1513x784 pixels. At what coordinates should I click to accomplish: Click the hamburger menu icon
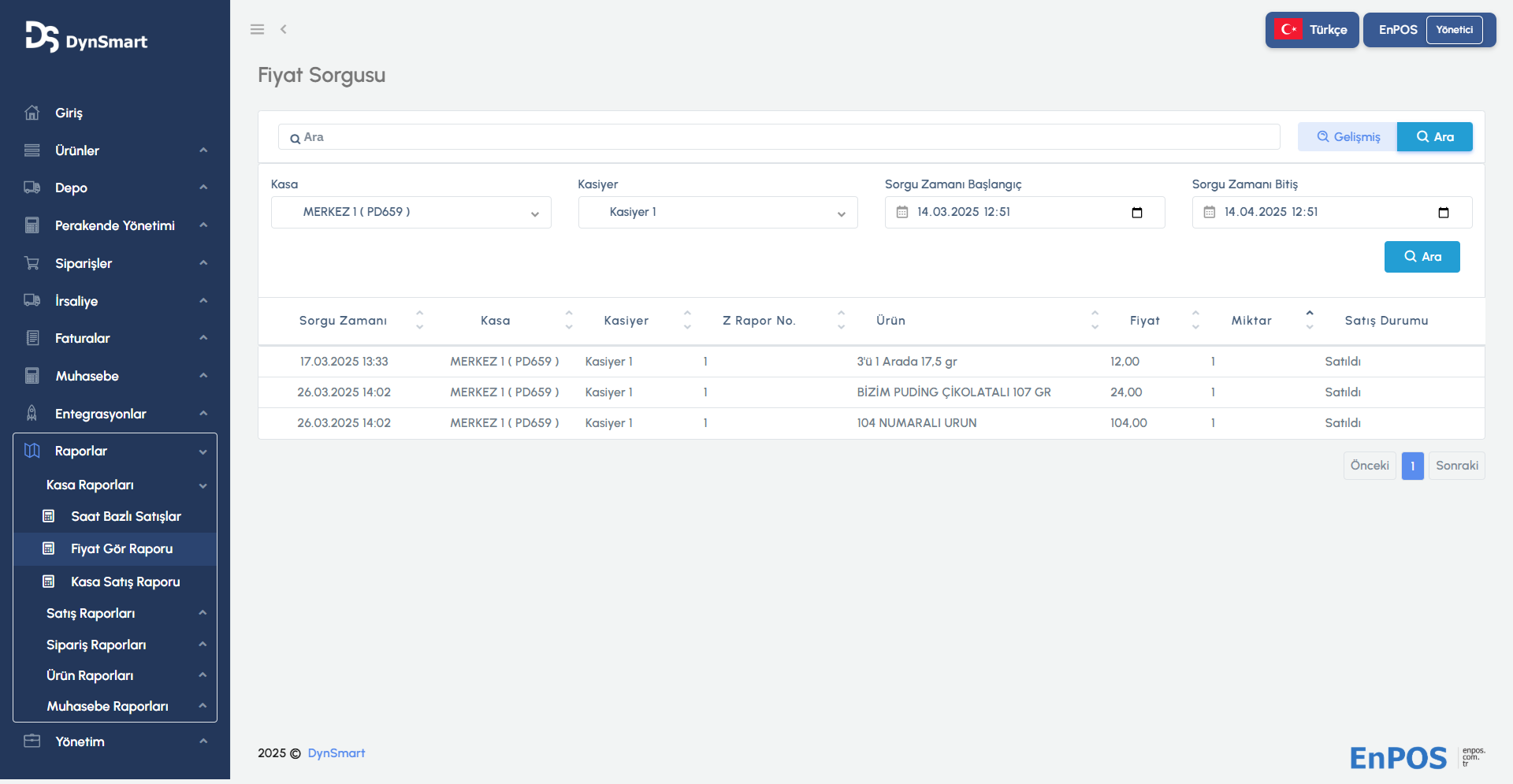(x=257, y=29)
